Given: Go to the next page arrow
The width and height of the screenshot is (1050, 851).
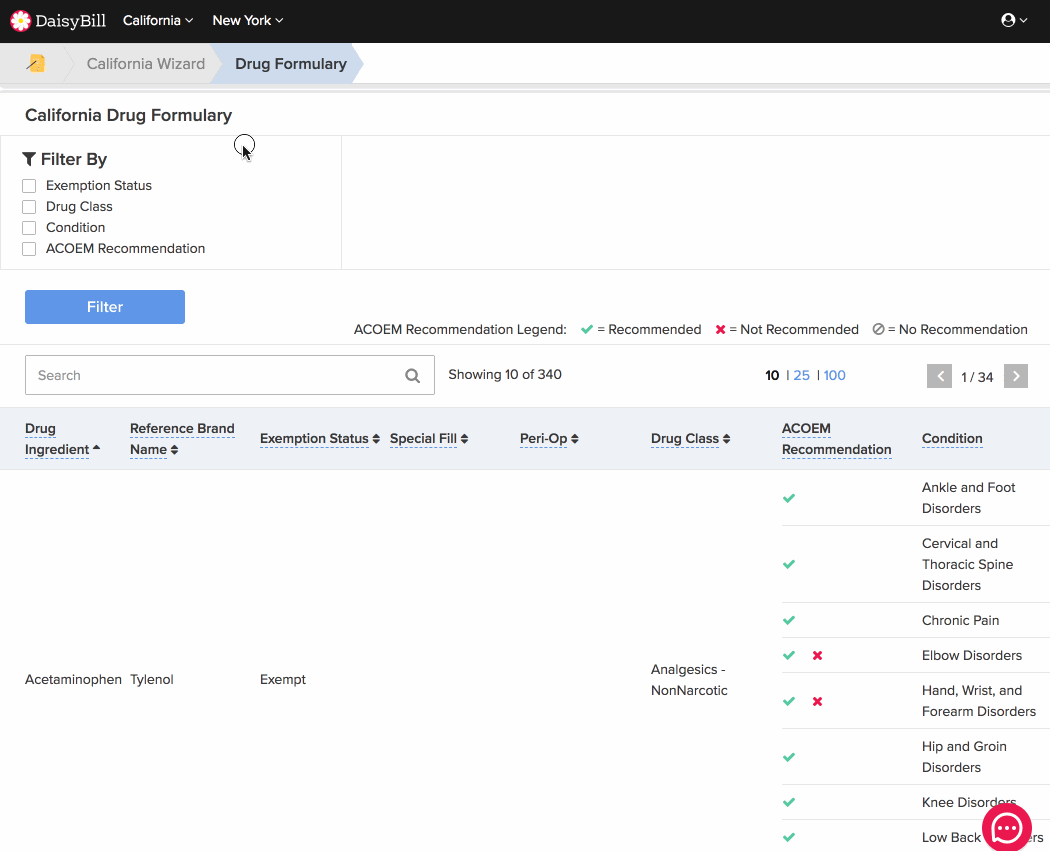Looking at the screenshot, I should [x=1016, y=376].
